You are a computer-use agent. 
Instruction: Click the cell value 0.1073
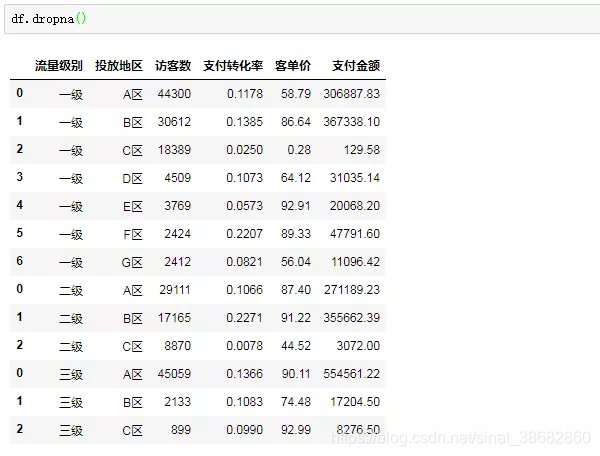click(245, 178)
